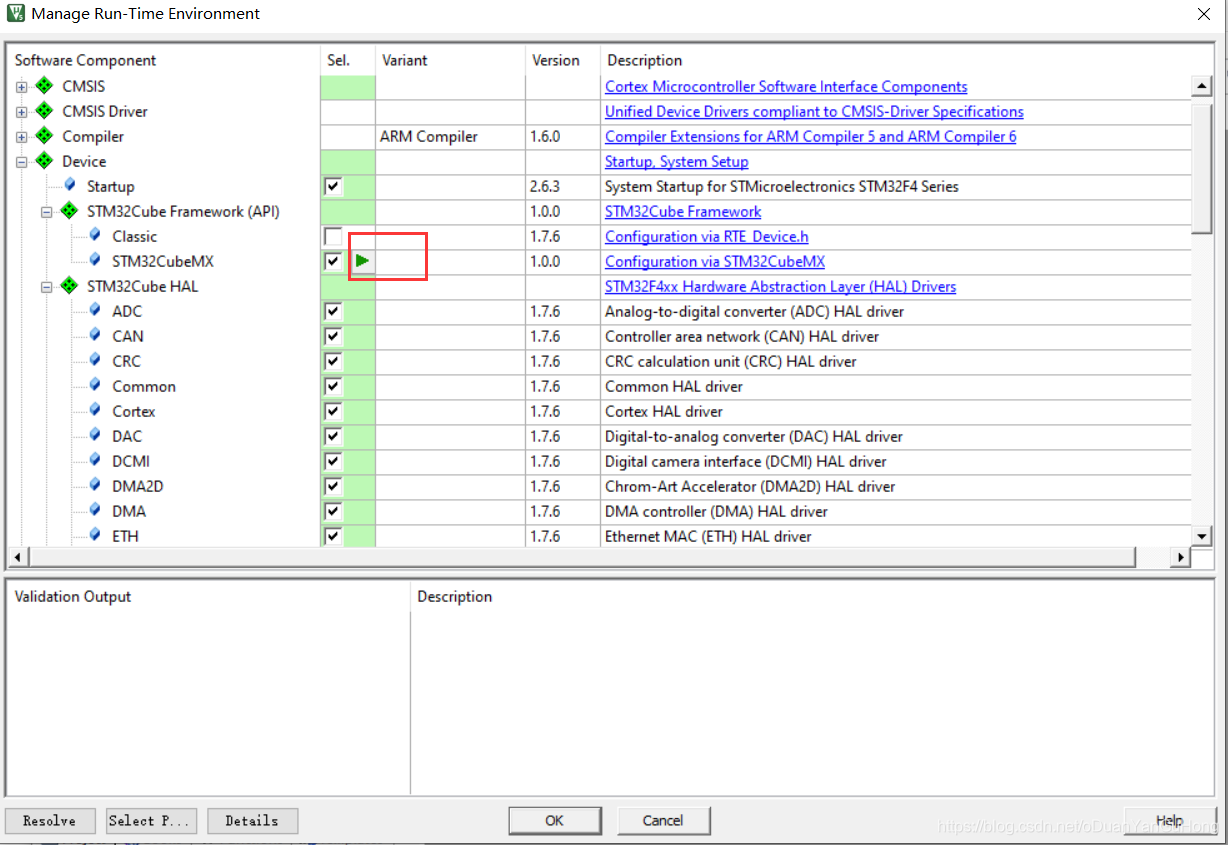This screenshot has height=845, width=1228.
Task: Toggle the Cortex HAL driver checkbox
Action: pyautogui.click(x=333, y=411)
